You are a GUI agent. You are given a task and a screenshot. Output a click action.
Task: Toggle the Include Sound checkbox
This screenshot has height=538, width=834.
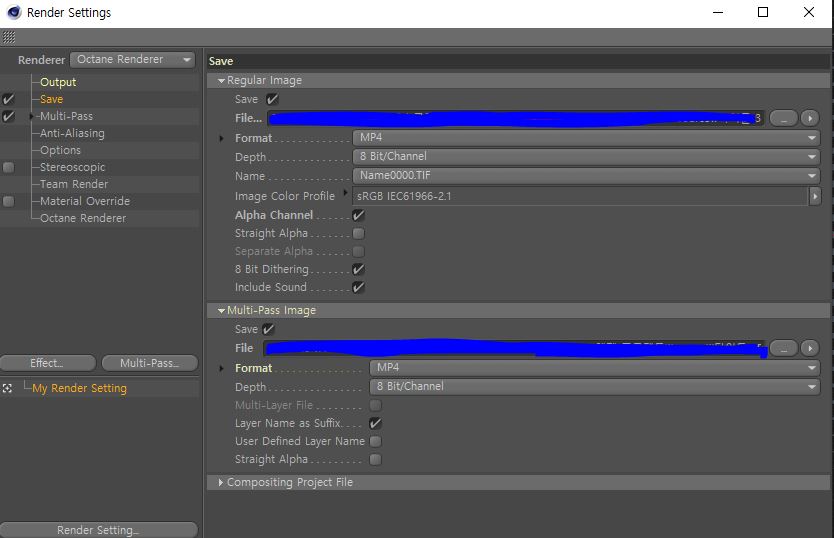click(x=358, y=287)
